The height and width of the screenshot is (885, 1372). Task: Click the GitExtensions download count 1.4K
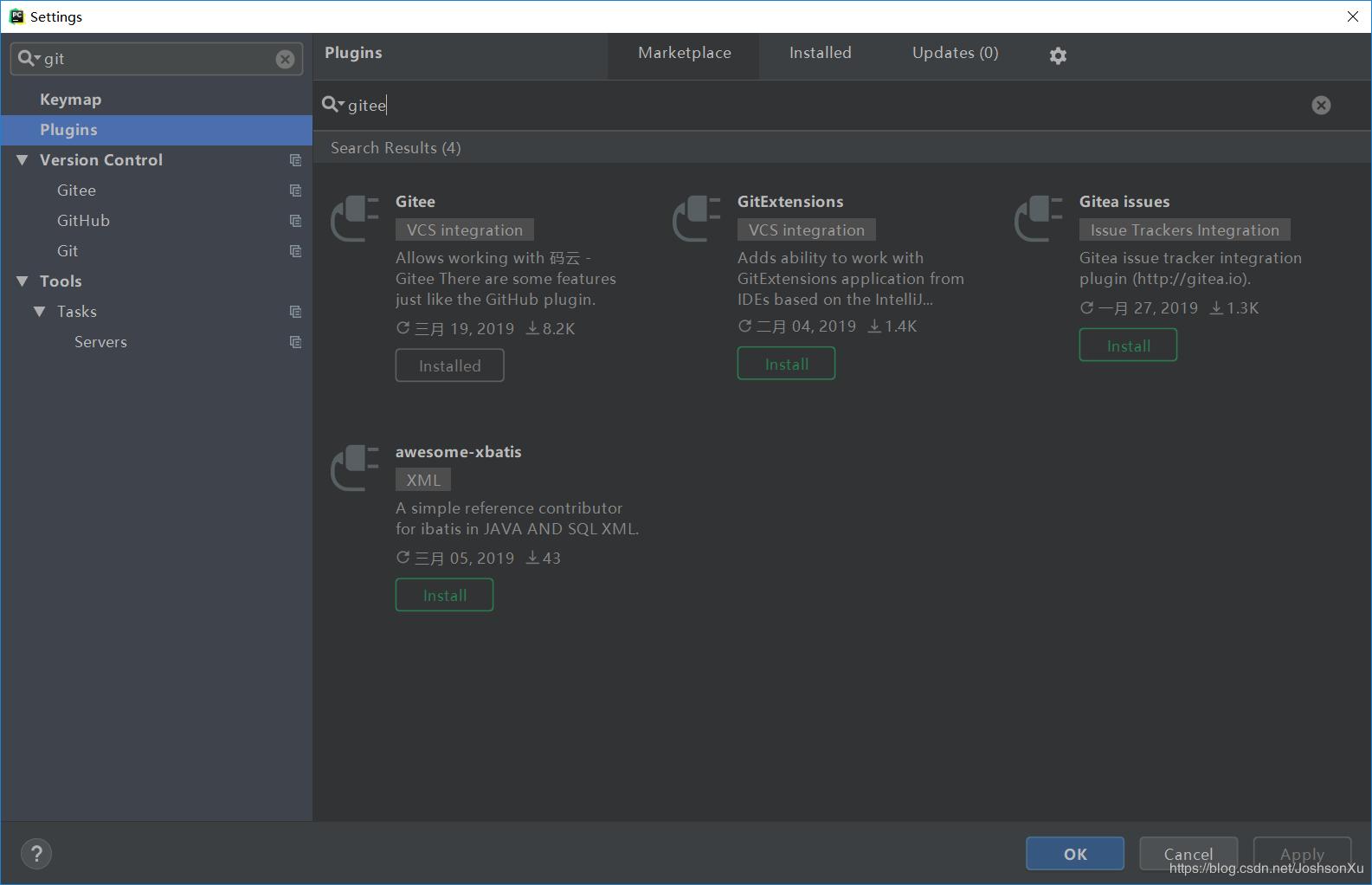tap(892, 326)
